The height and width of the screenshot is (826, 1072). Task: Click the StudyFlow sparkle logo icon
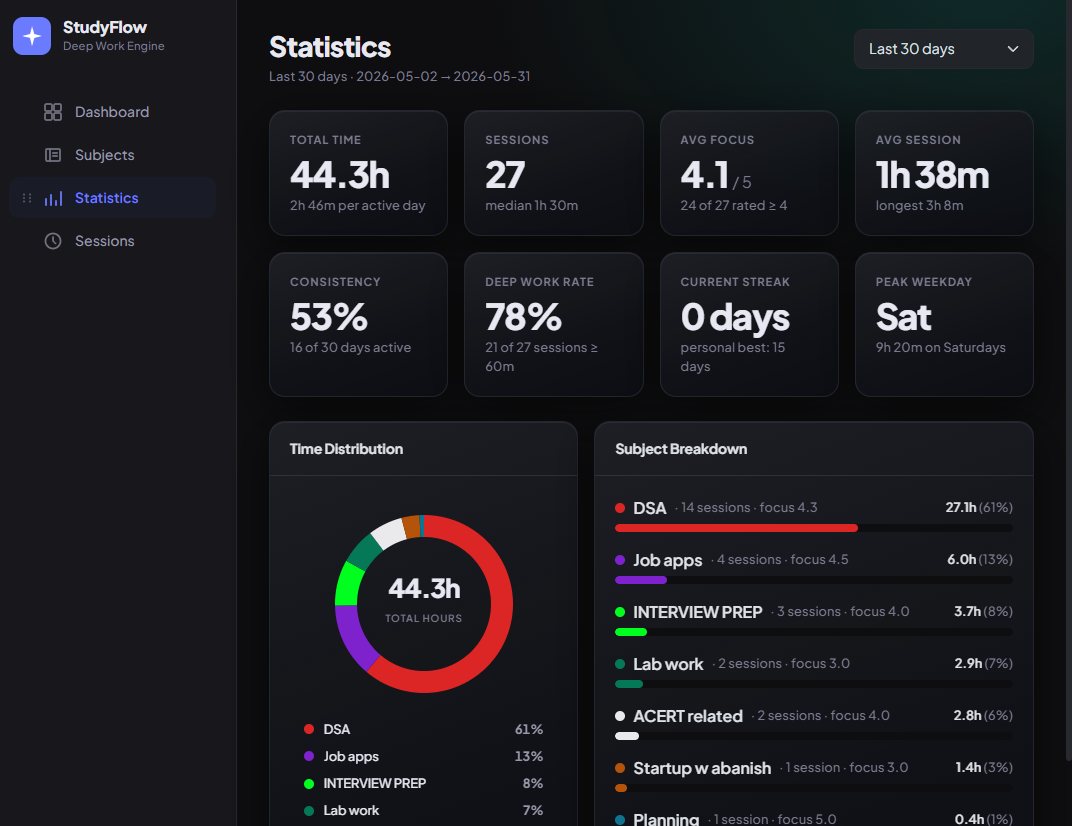point(32,36)
